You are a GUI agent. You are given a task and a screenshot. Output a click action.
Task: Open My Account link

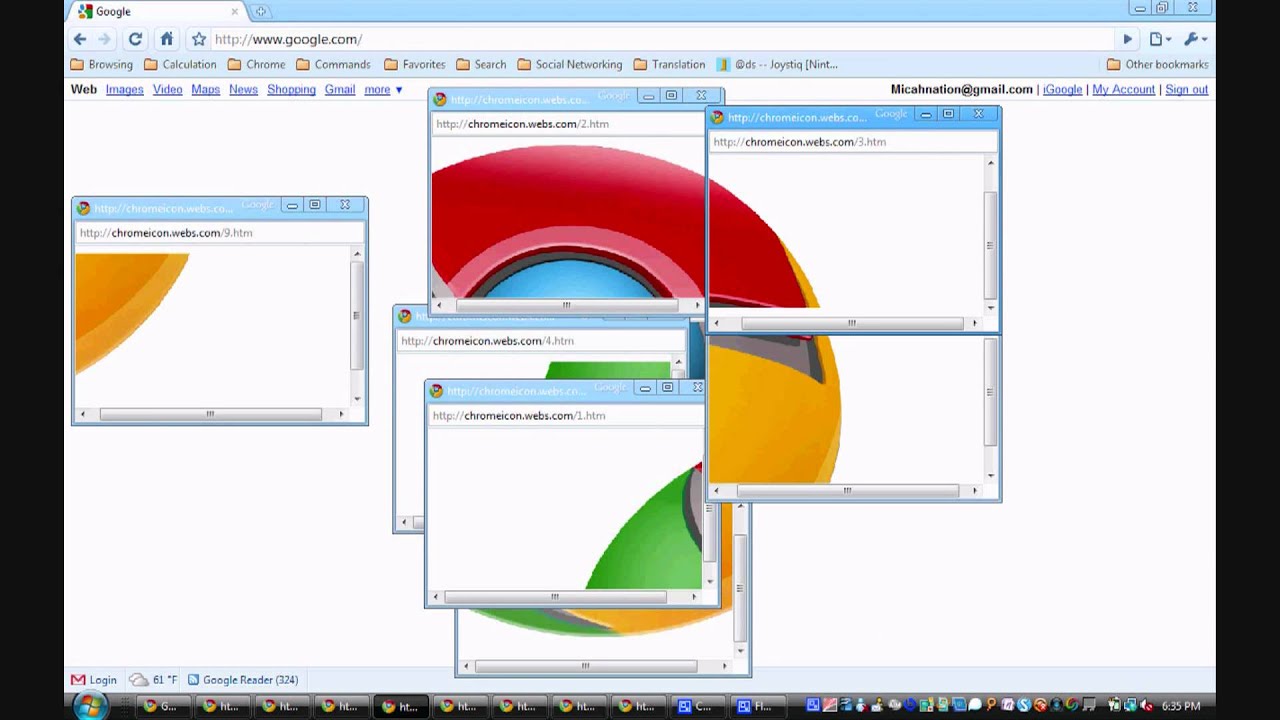tap(1123, 89)
